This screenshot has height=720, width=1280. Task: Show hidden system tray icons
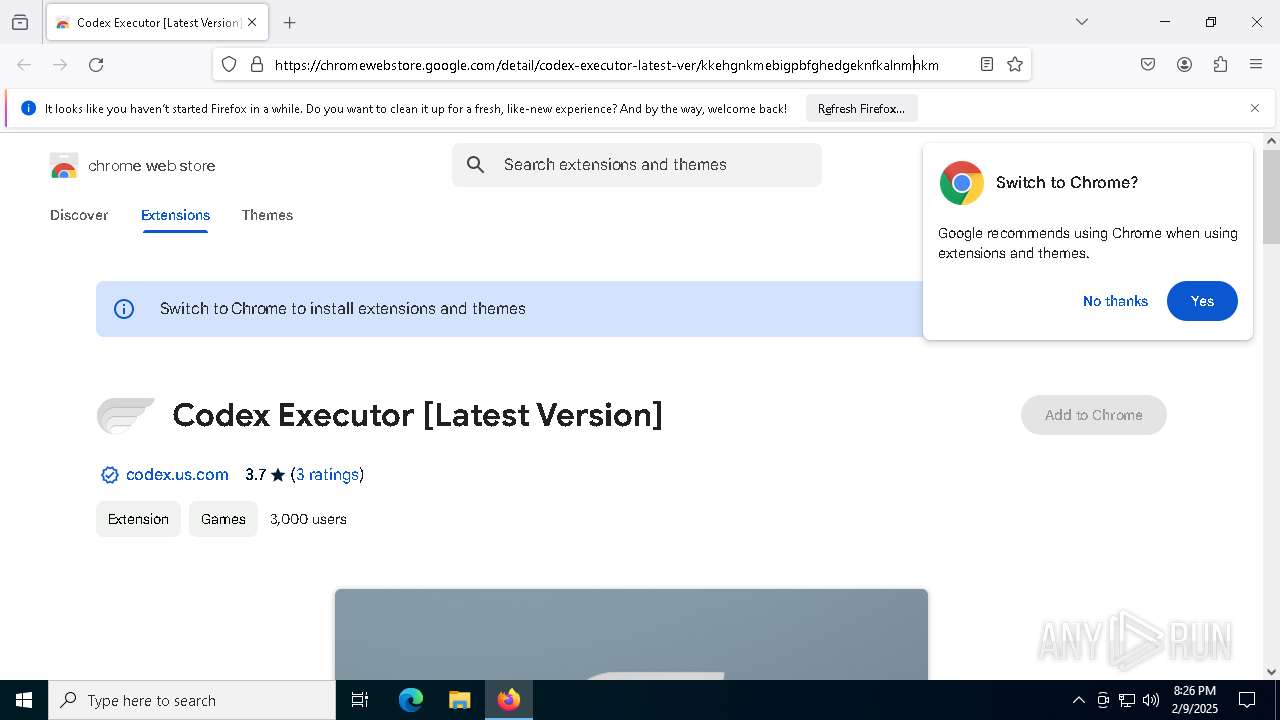(1078, 700)
